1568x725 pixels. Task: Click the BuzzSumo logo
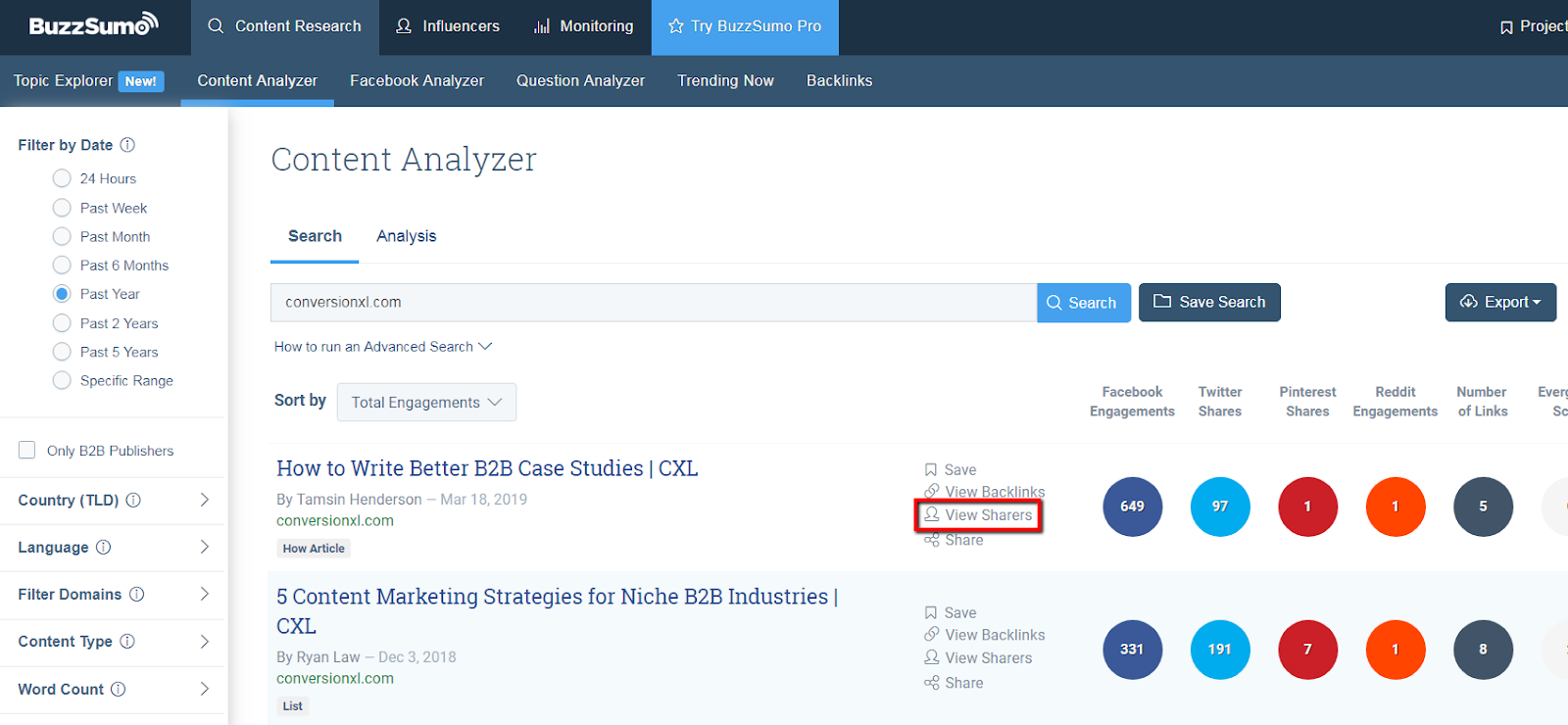point(93,24)
